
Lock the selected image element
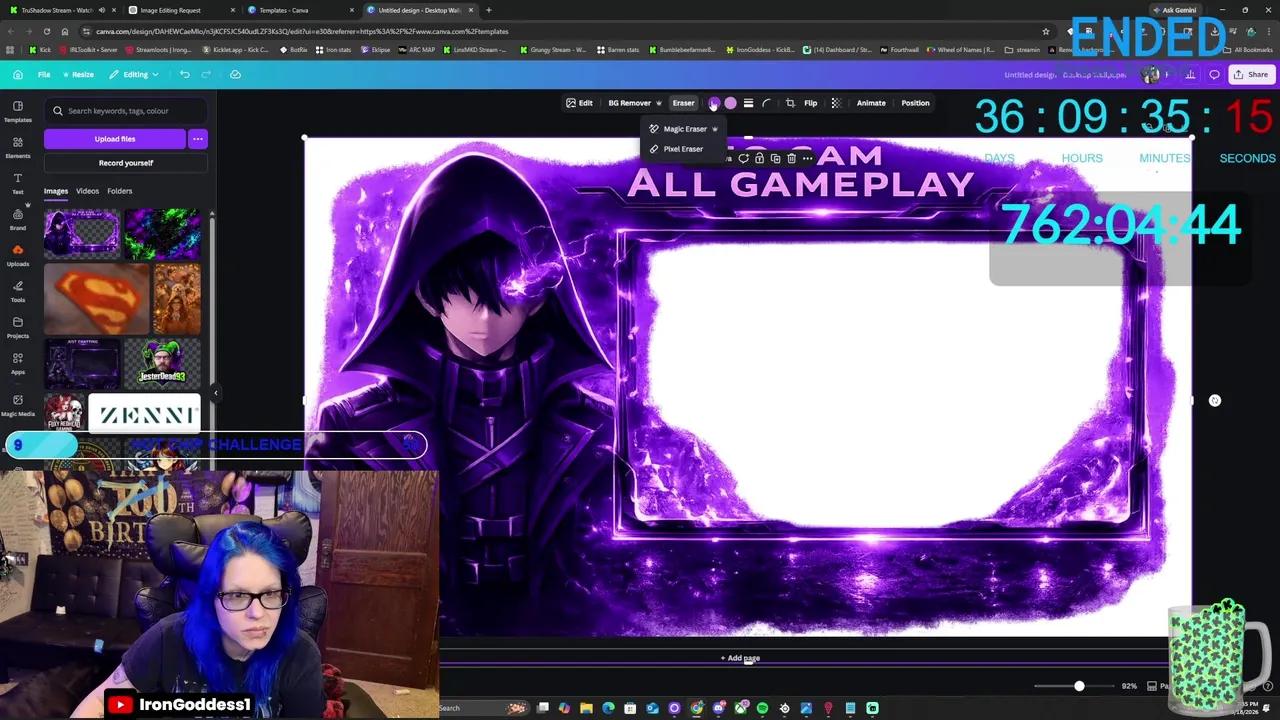759,158
